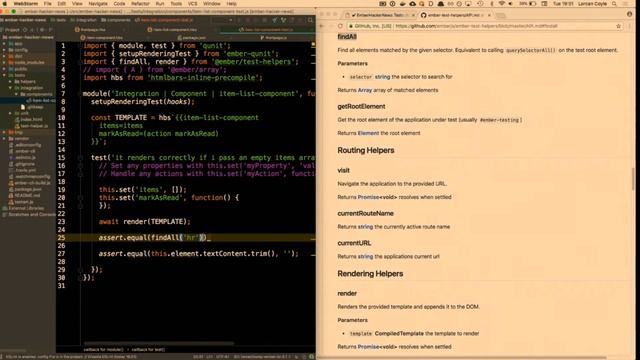Click CompiledTemplate link under render parameters
Image resolution: width=640 pixels, height=360 pixels.
point(399,333)
